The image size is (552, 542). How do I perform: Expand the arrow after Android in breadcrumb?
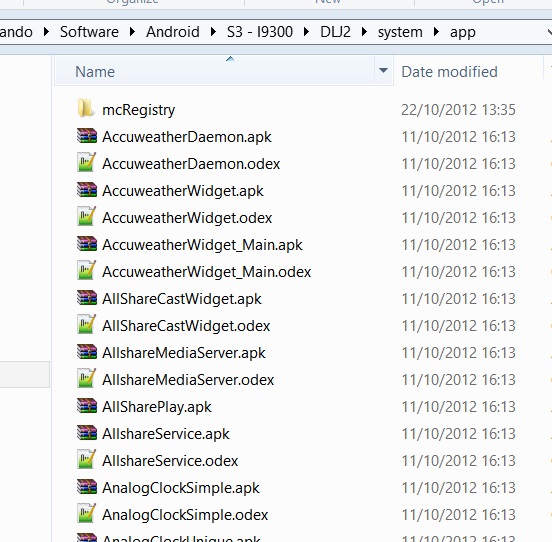[213, 32]
